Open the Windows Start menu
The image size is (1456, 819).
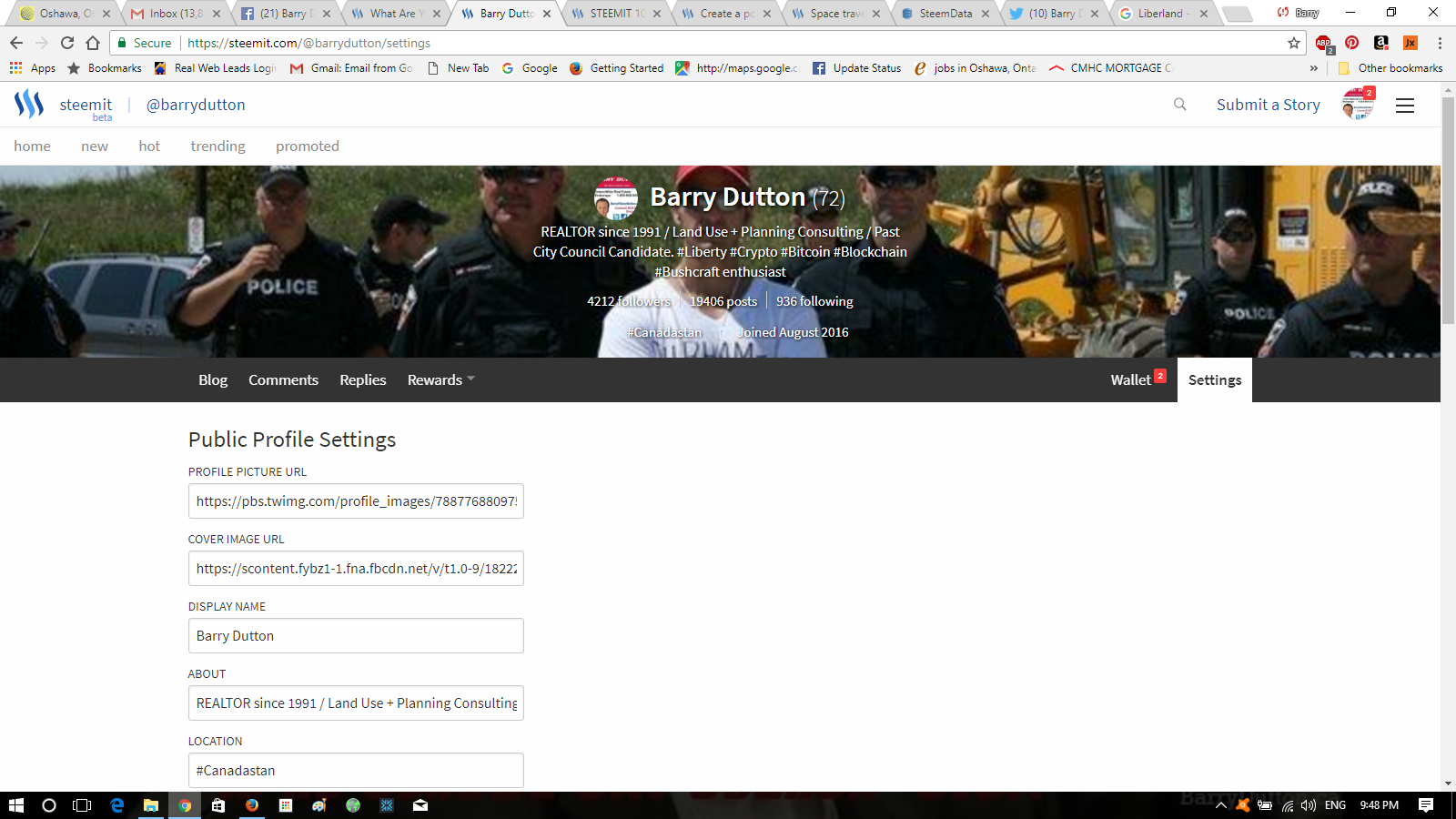[16, 805]
